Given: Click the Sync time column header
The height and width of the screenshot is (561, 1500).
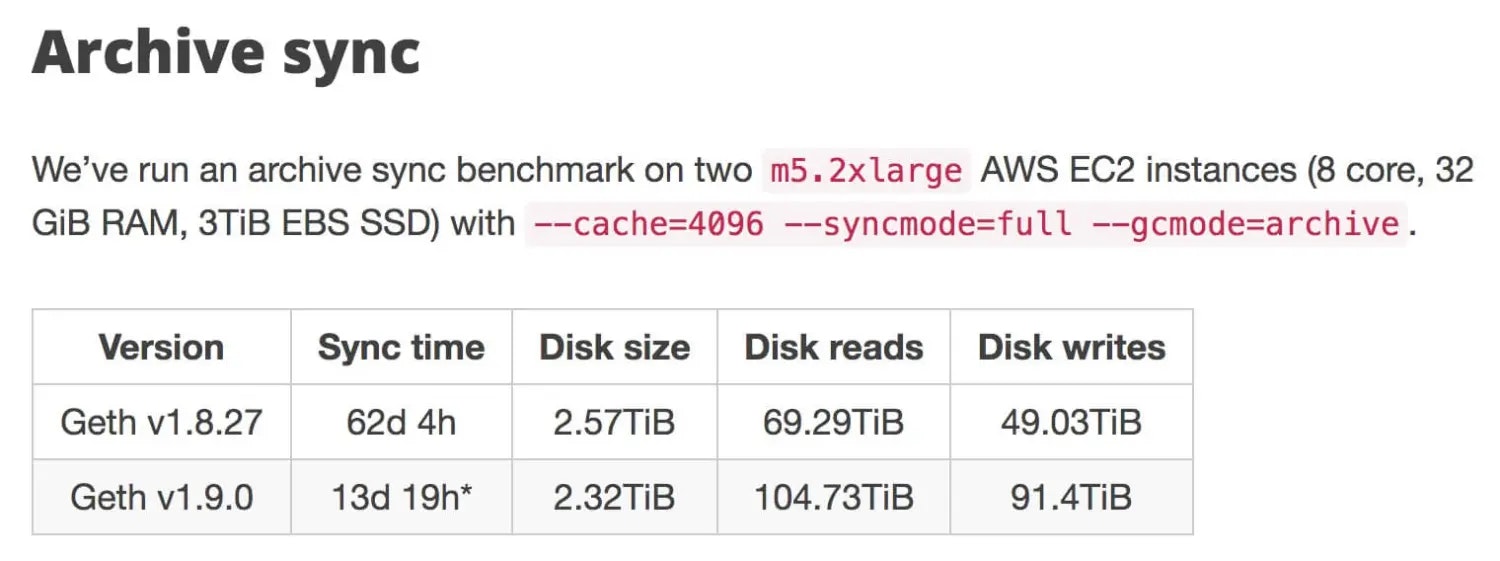Looking at the screenshot, I should point(401,347).
